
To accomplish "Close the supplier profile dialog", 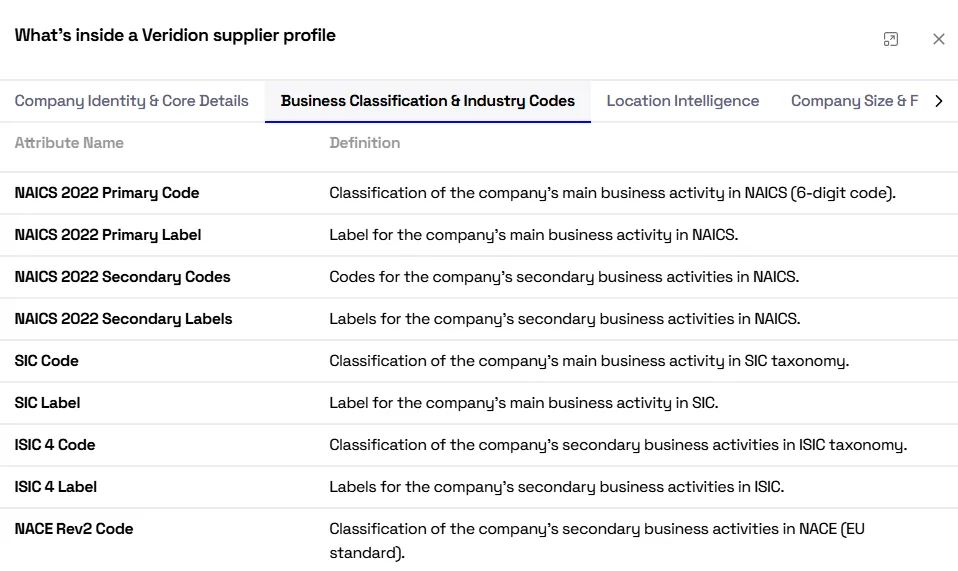I will 938,39.
